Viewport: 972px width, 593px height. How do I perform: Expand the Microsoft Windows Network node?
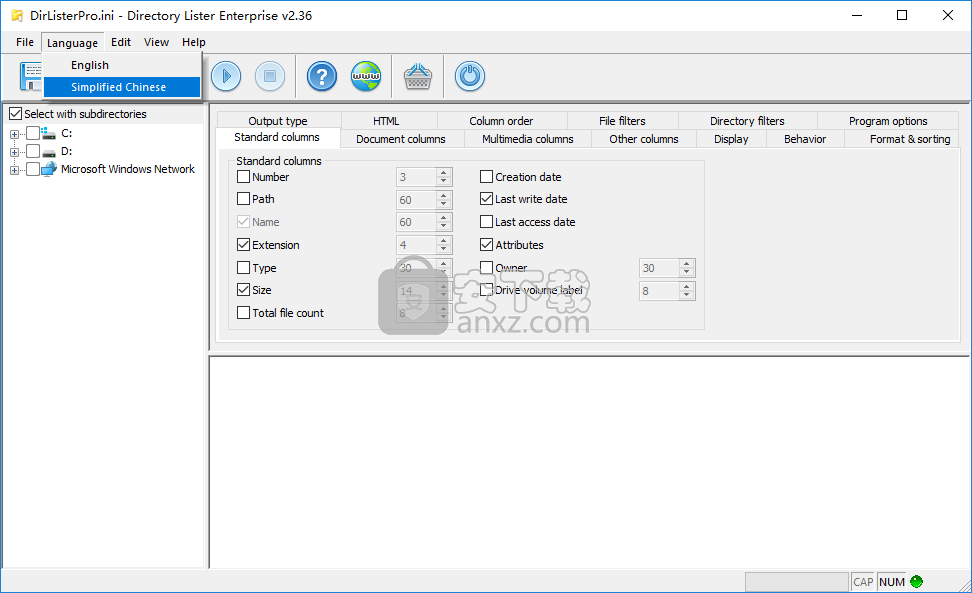click(x=15, y=170)
